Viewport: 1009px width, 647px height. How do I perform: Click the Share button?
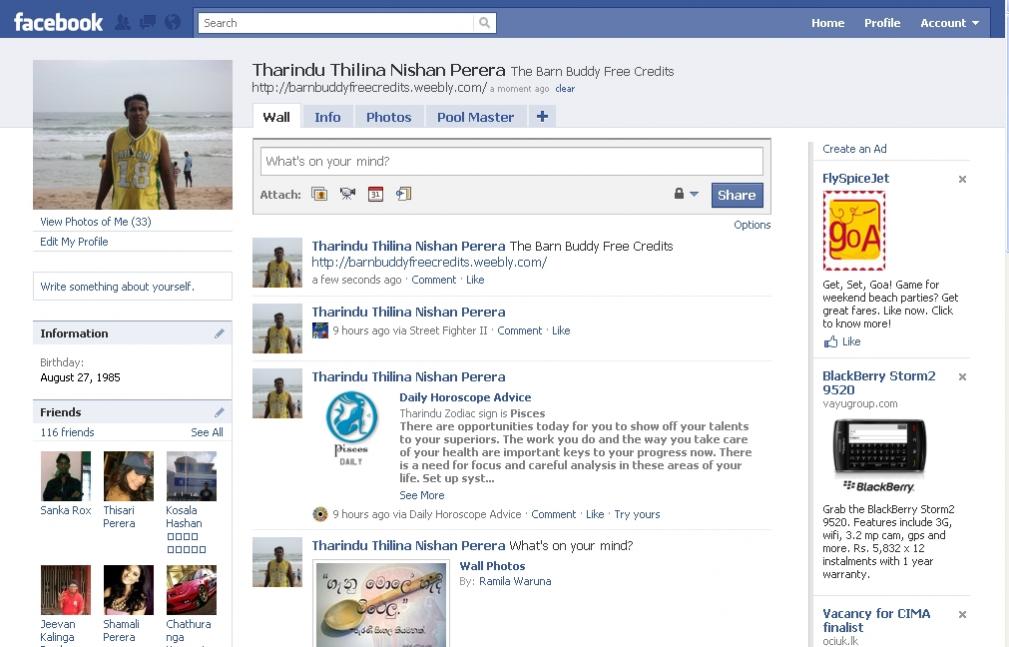click(x=737, y=195)
